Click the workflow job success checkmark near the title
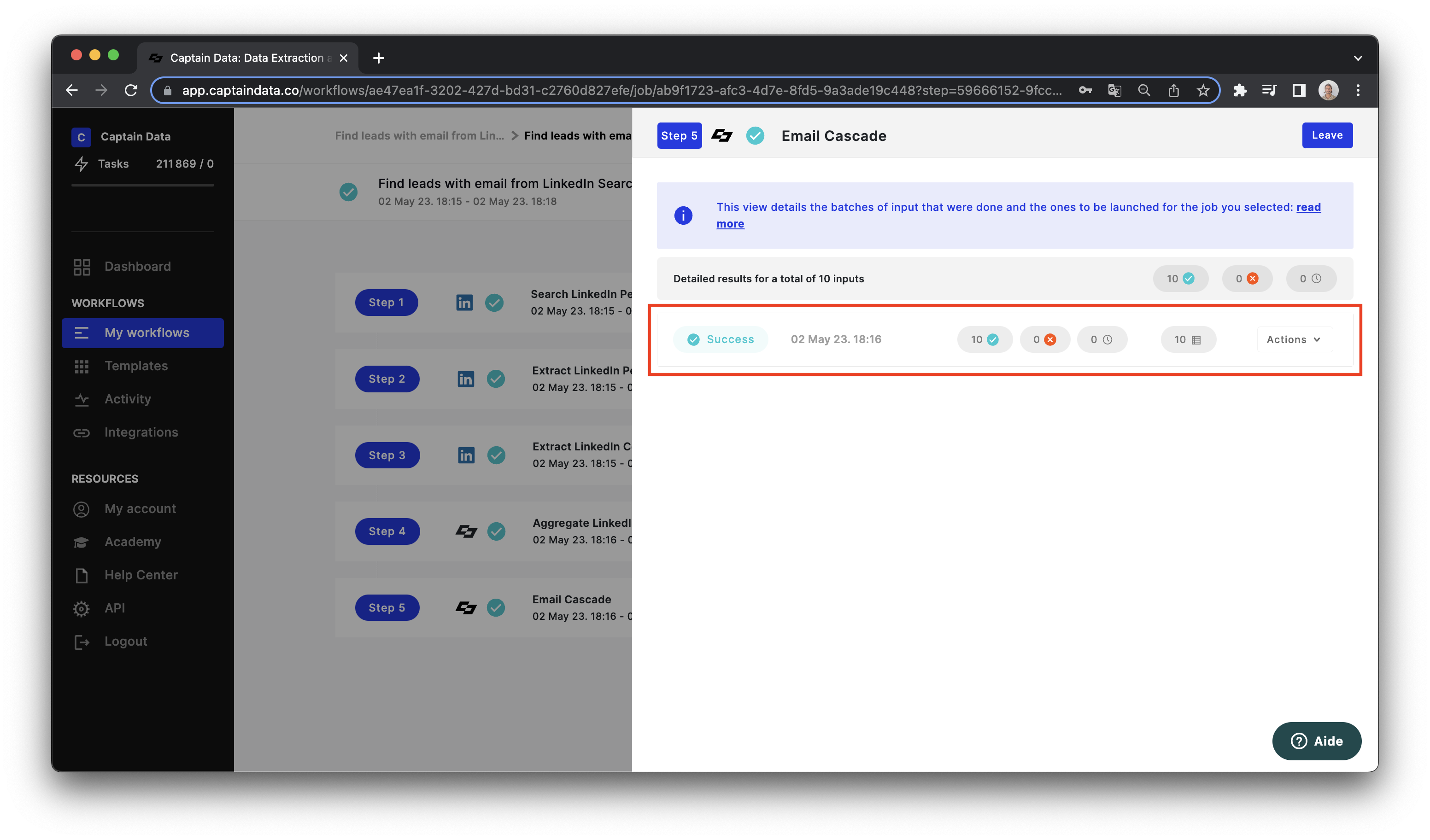Image resolution: width=1430 pixels, height=840 pixels. tap(348, 192)
